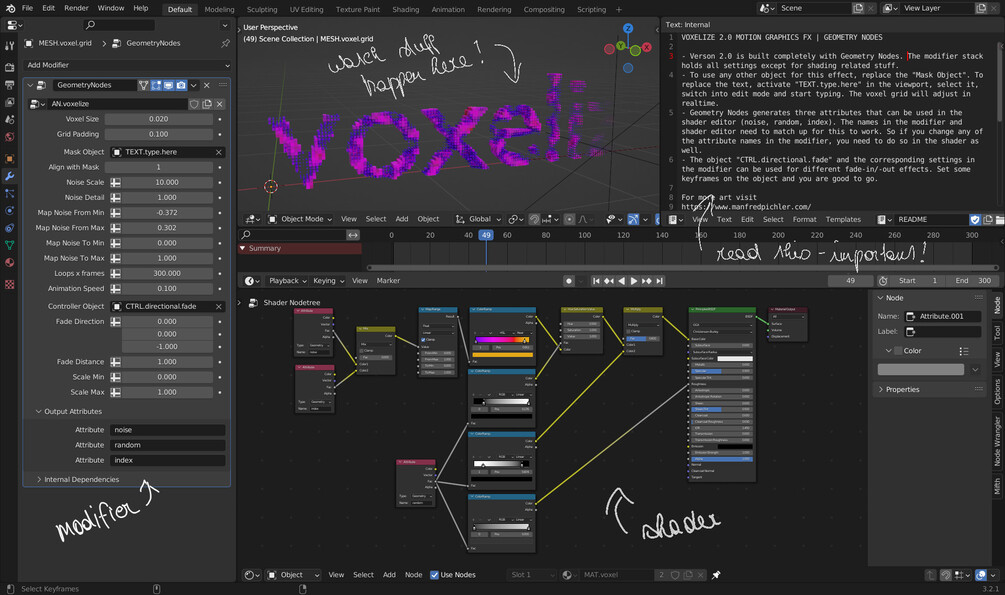Open the Playback dropdown
The image size is (1005, 595).
pyautogui.click(x=287, y=281)
